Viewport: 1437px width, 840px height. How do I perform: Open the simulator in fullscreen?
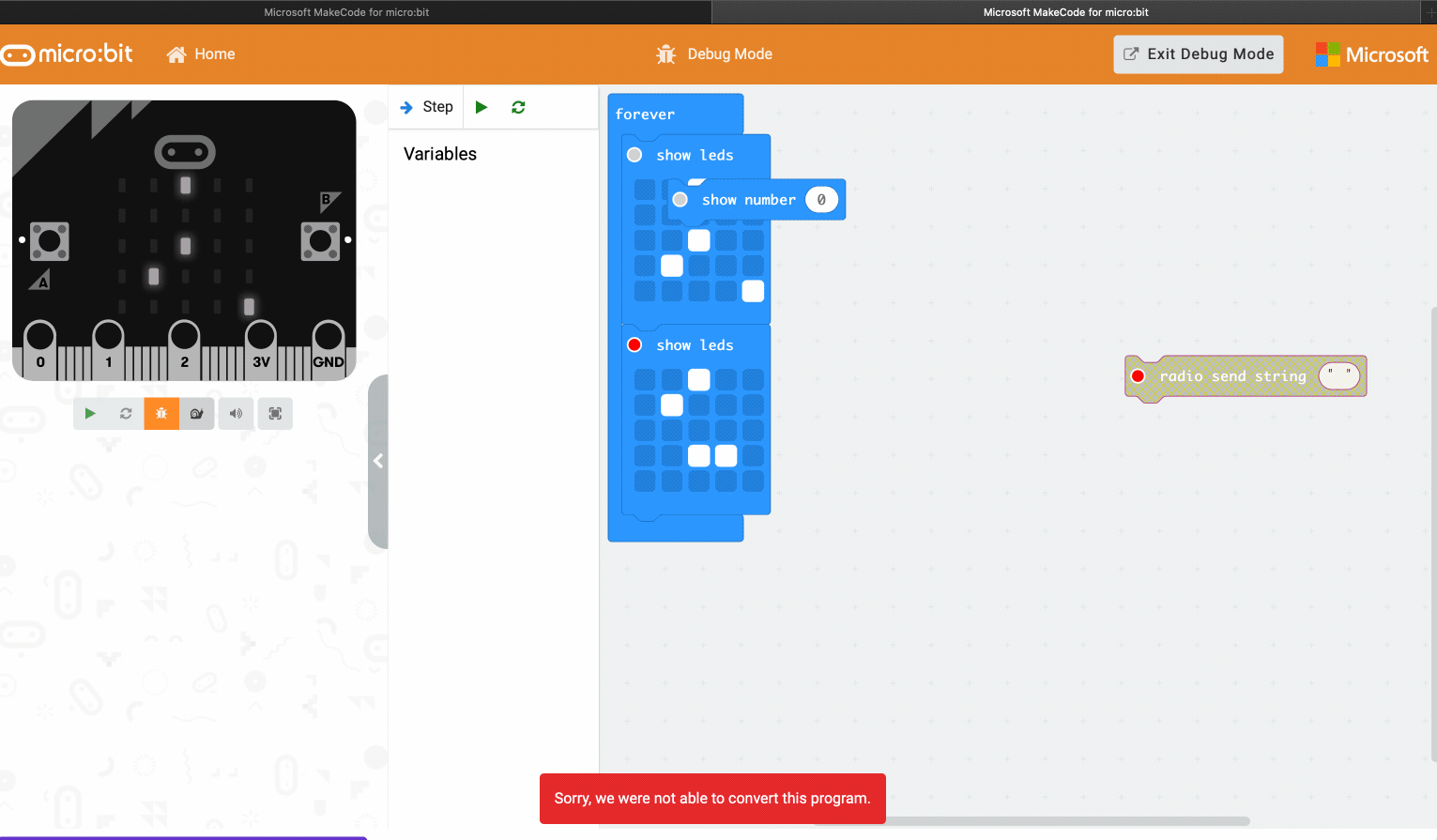(274, 413)
